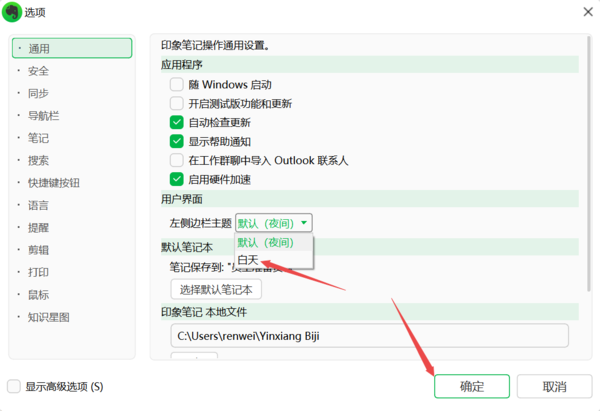
Task: Select the 知识星图 category
Action: tap(49, 317)
